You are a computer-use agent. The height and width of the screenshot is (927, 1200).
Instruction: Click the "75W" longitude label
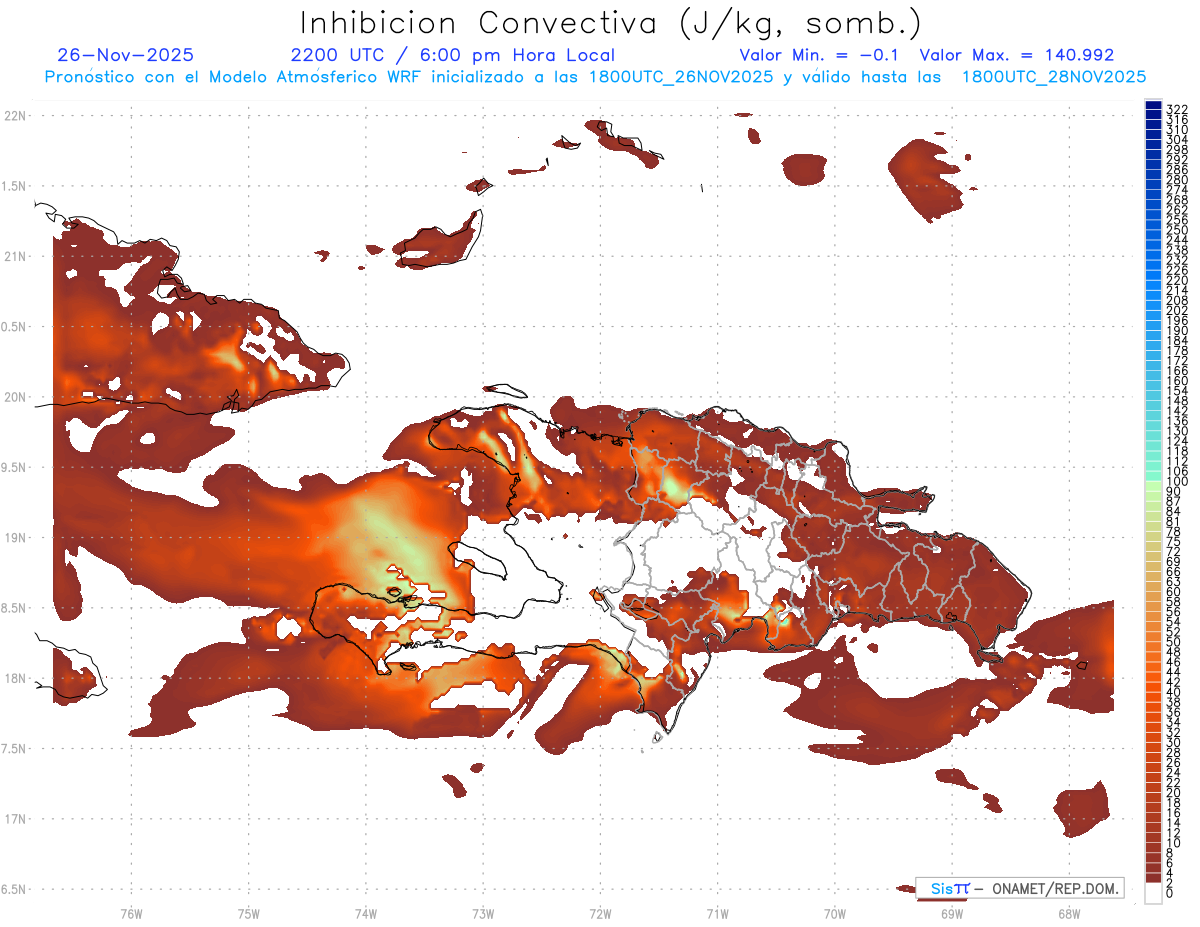pyautogui.click(x=248, y=912)
